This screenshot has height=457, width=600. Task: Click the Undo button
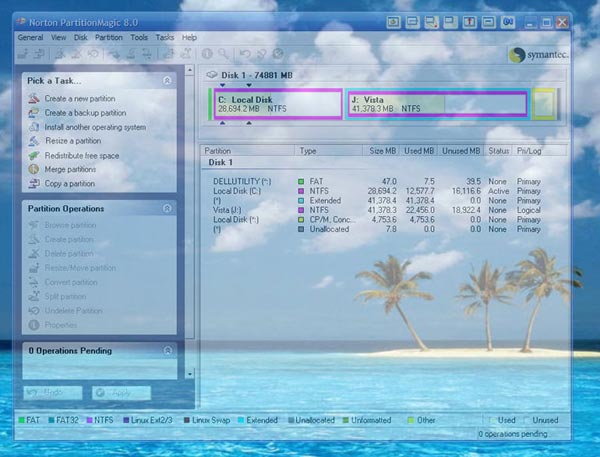[x=53, y=393]
